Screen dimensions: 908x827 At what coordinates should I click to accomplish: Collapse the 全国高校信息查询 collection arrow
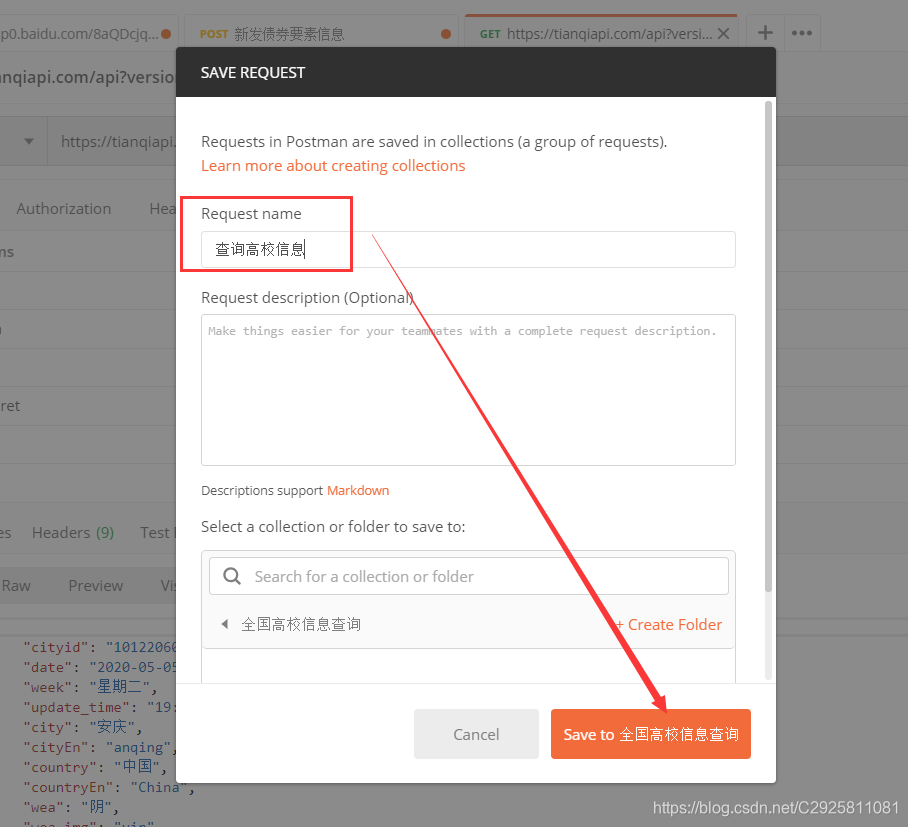click(225, 624)
